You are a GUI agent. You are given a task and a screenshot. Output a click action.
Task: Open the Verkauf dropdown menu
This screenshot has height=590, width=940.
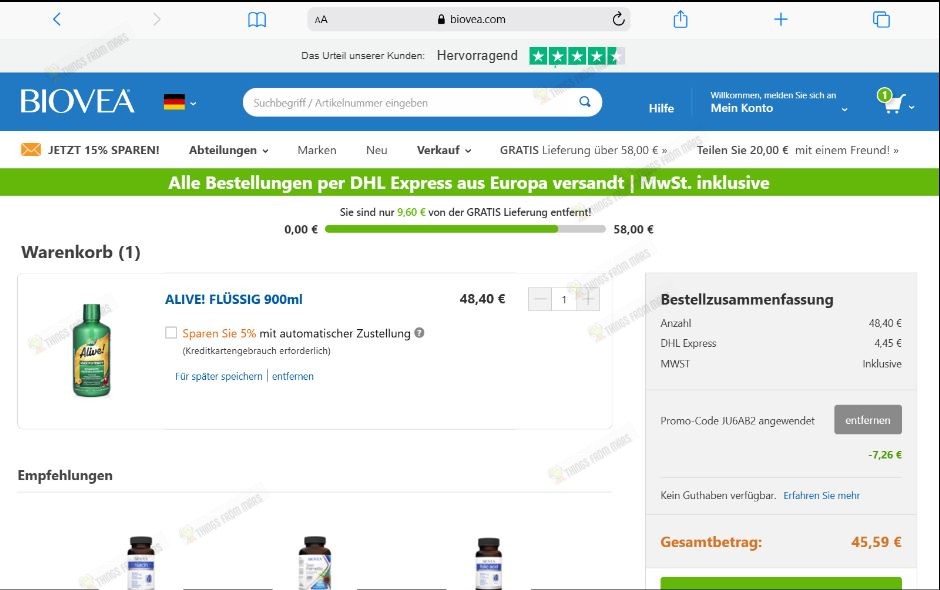pyautogui.click(x=443, y=149)
